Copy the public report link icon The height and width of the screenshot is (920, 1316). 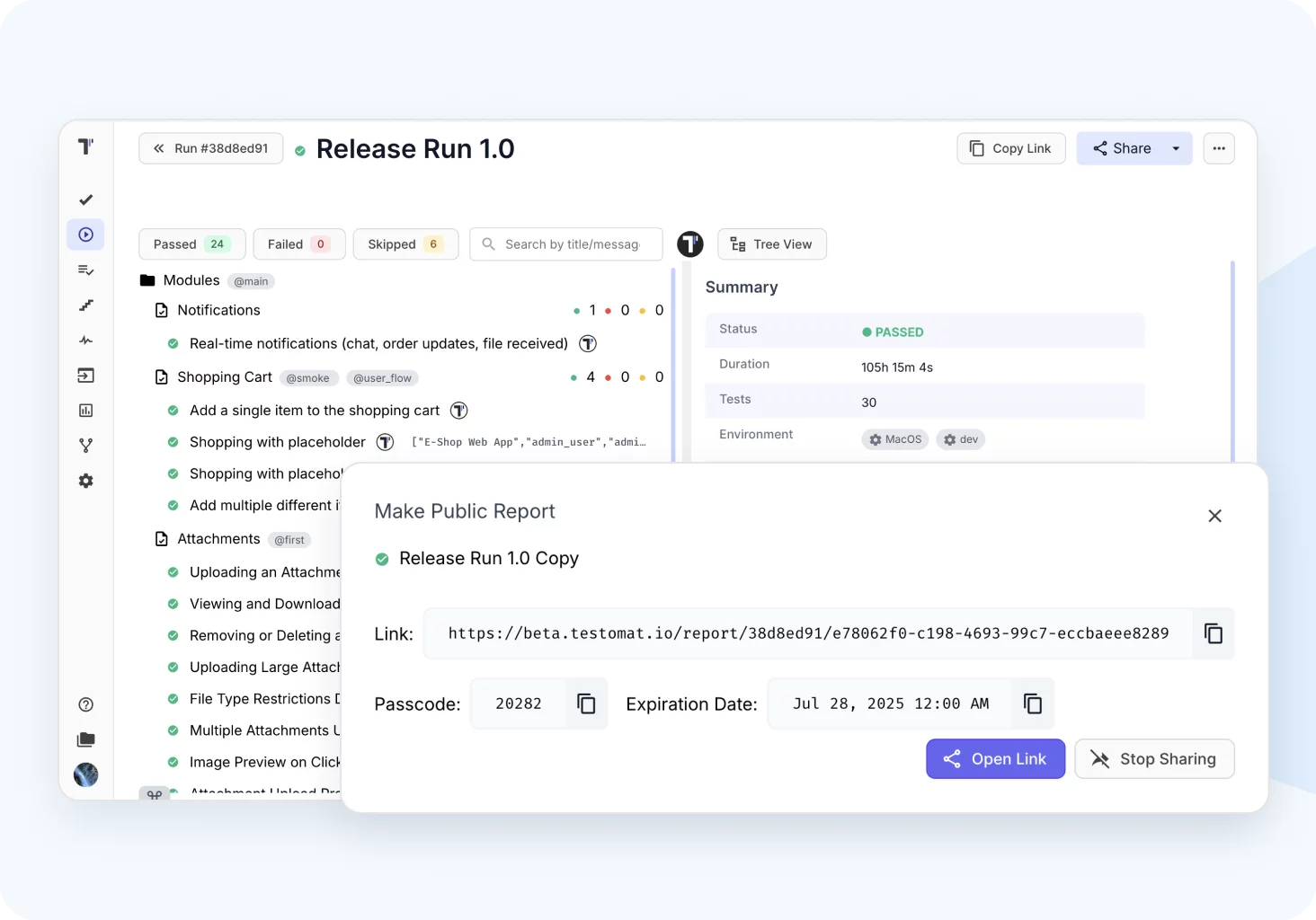pos(1213,633)
